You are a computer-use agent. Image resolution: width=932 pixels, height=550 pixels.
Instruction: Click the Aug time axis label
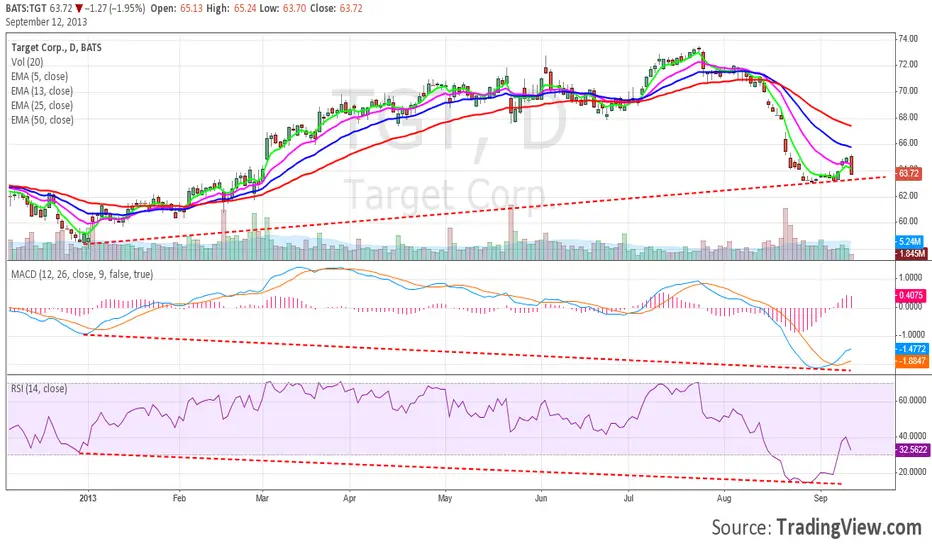[x=723, y=498]
